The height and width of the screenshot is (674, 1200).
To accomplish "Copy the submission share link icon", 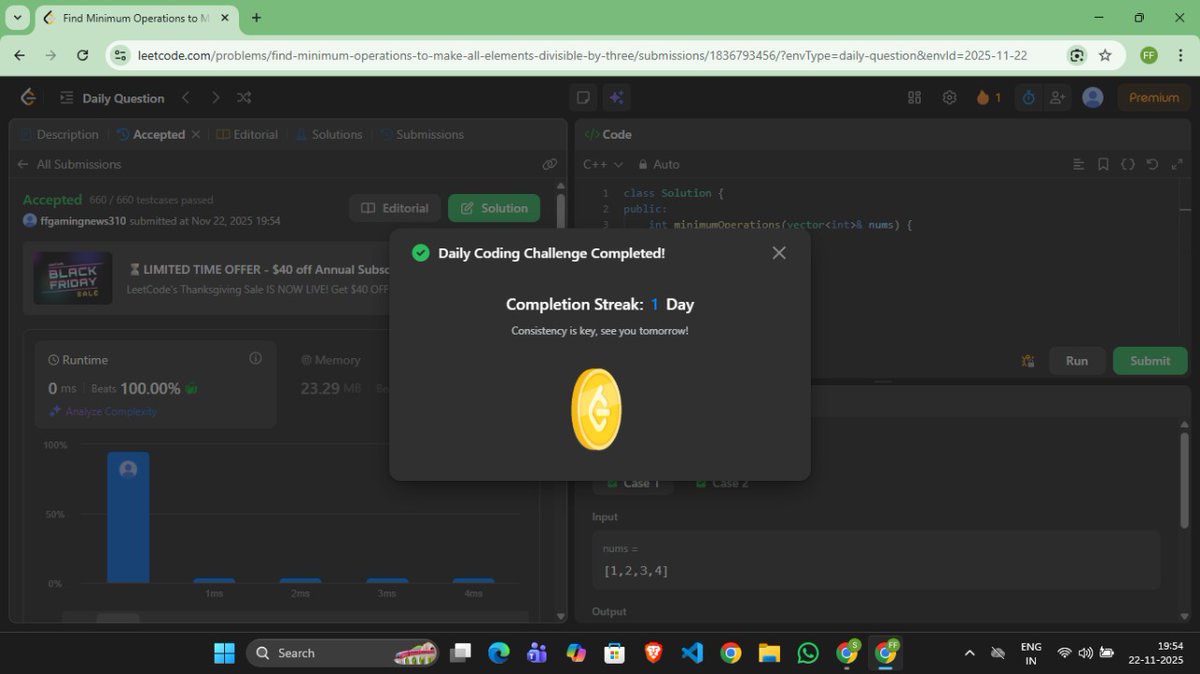I will point(549,164).
